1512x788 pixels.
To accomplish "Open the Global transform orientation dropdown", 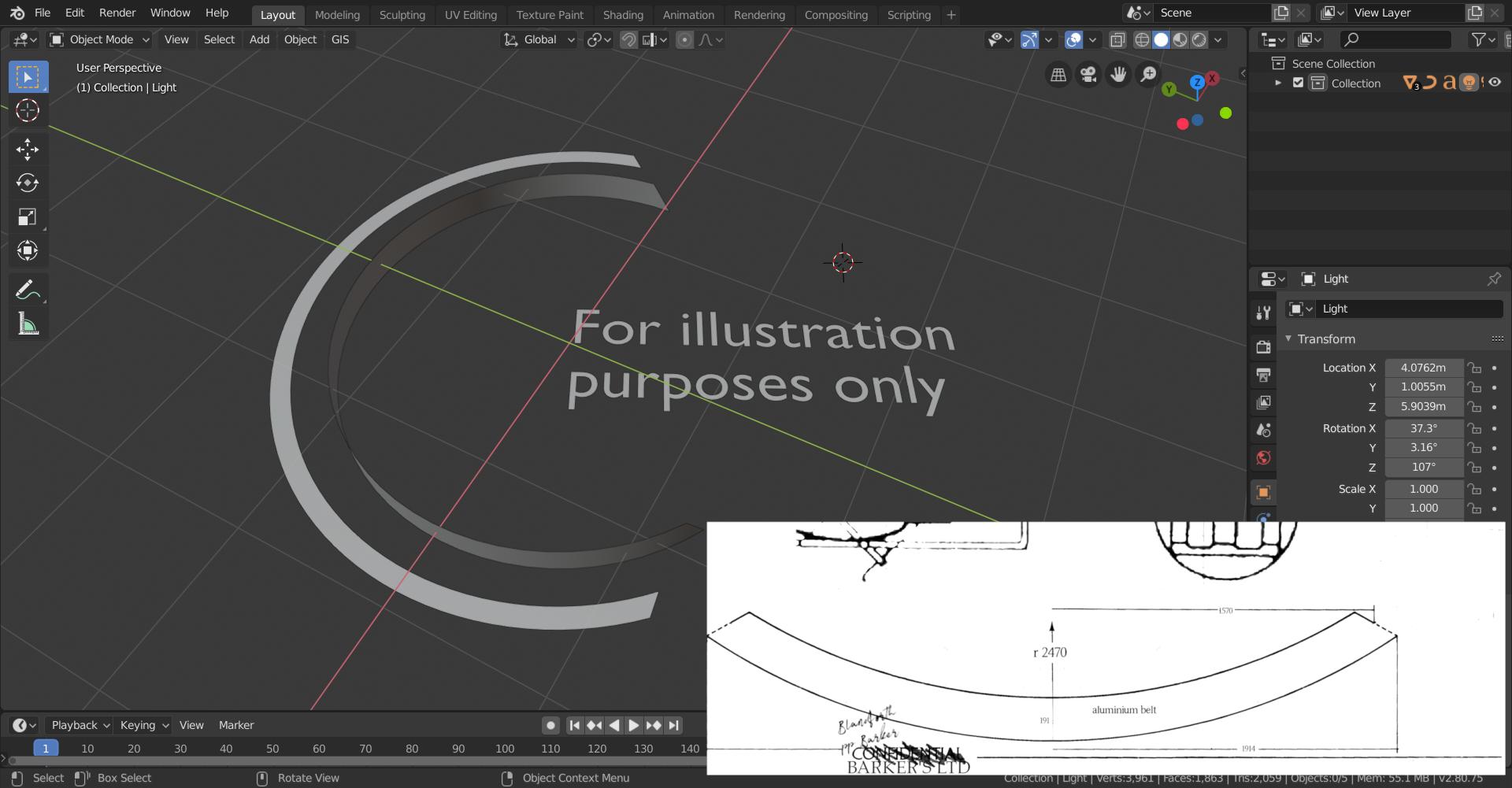I will click(539, 39).
